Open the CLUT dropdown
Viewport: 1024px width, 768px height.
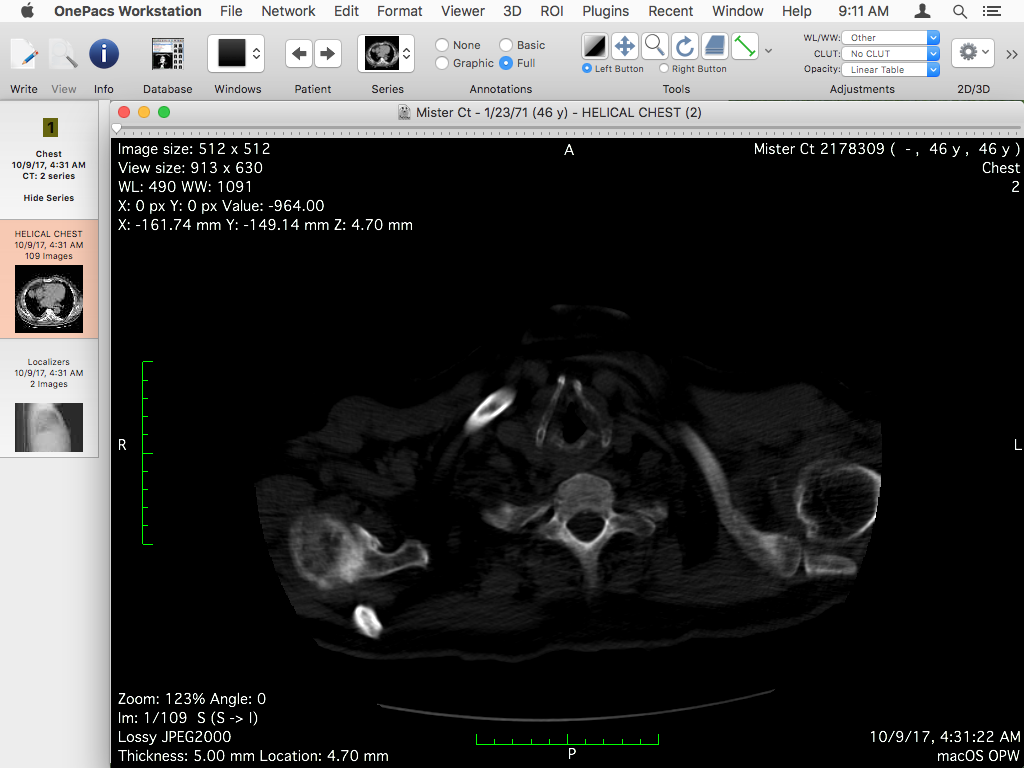(x=891, y=54)
